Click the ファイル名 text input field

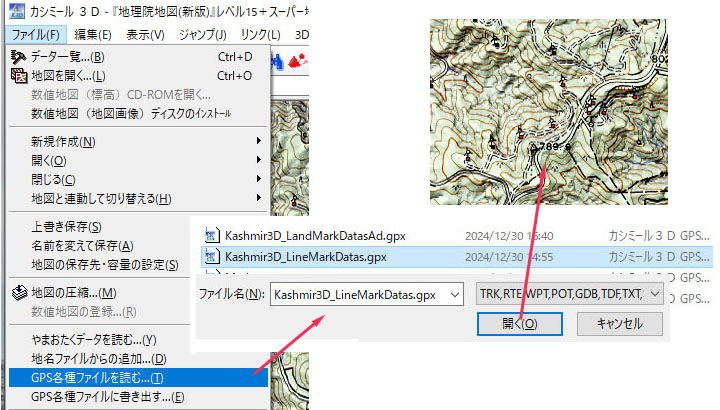355,295
